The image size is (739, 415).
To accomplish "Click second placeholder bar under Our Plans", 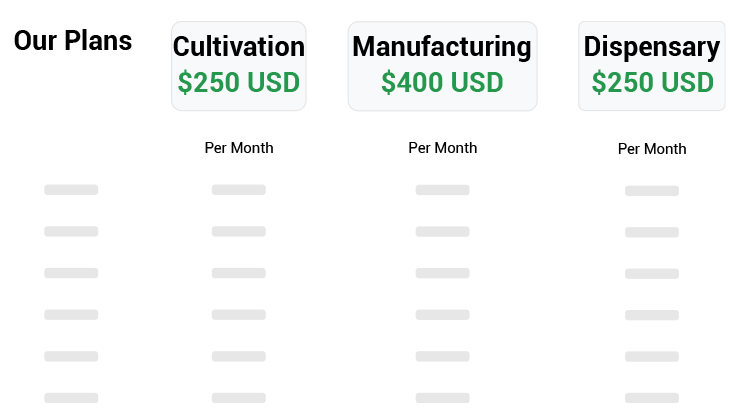I will click(x=71, y=232).
